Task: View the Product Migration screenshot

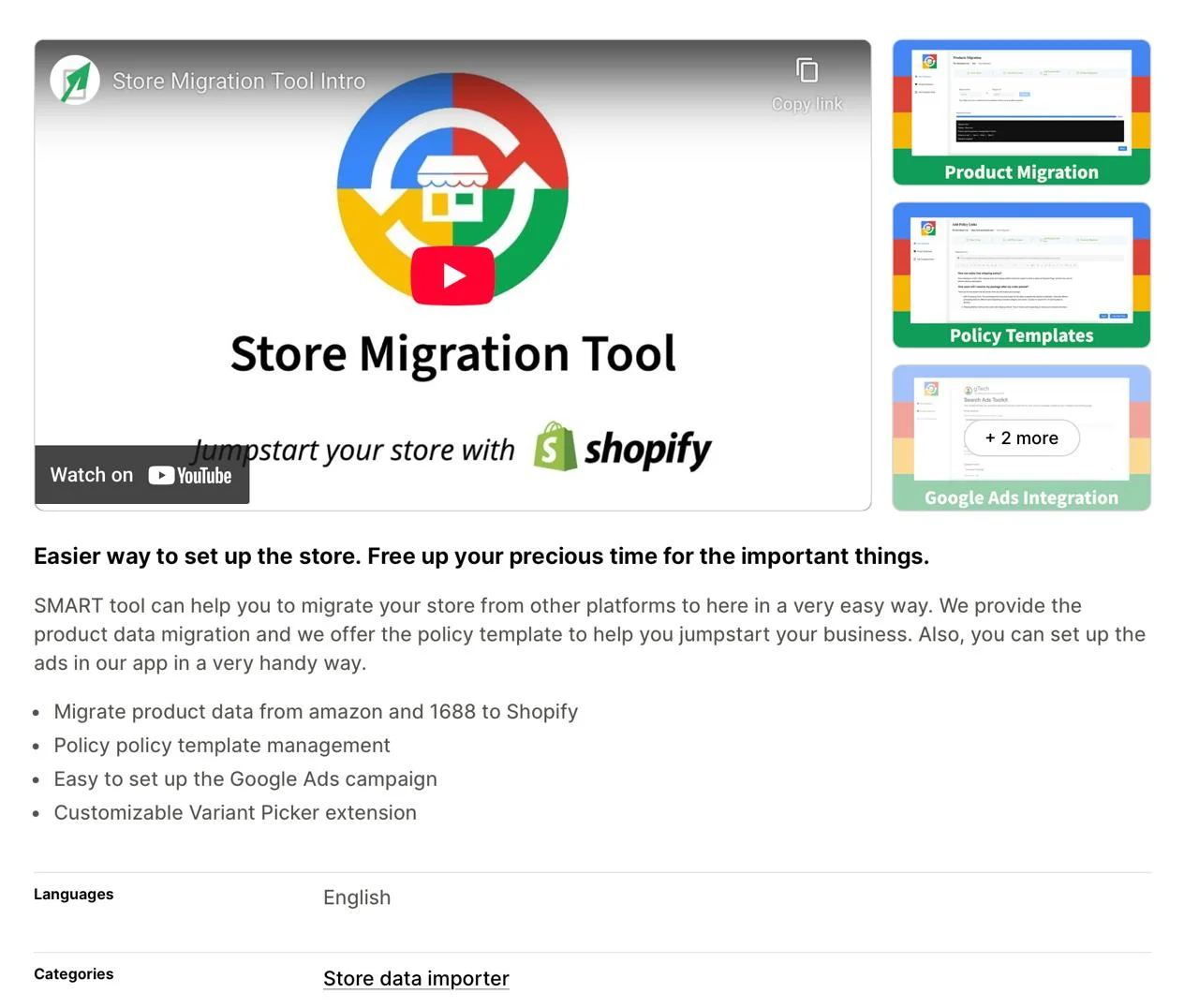Action: tap(1021, 111)
